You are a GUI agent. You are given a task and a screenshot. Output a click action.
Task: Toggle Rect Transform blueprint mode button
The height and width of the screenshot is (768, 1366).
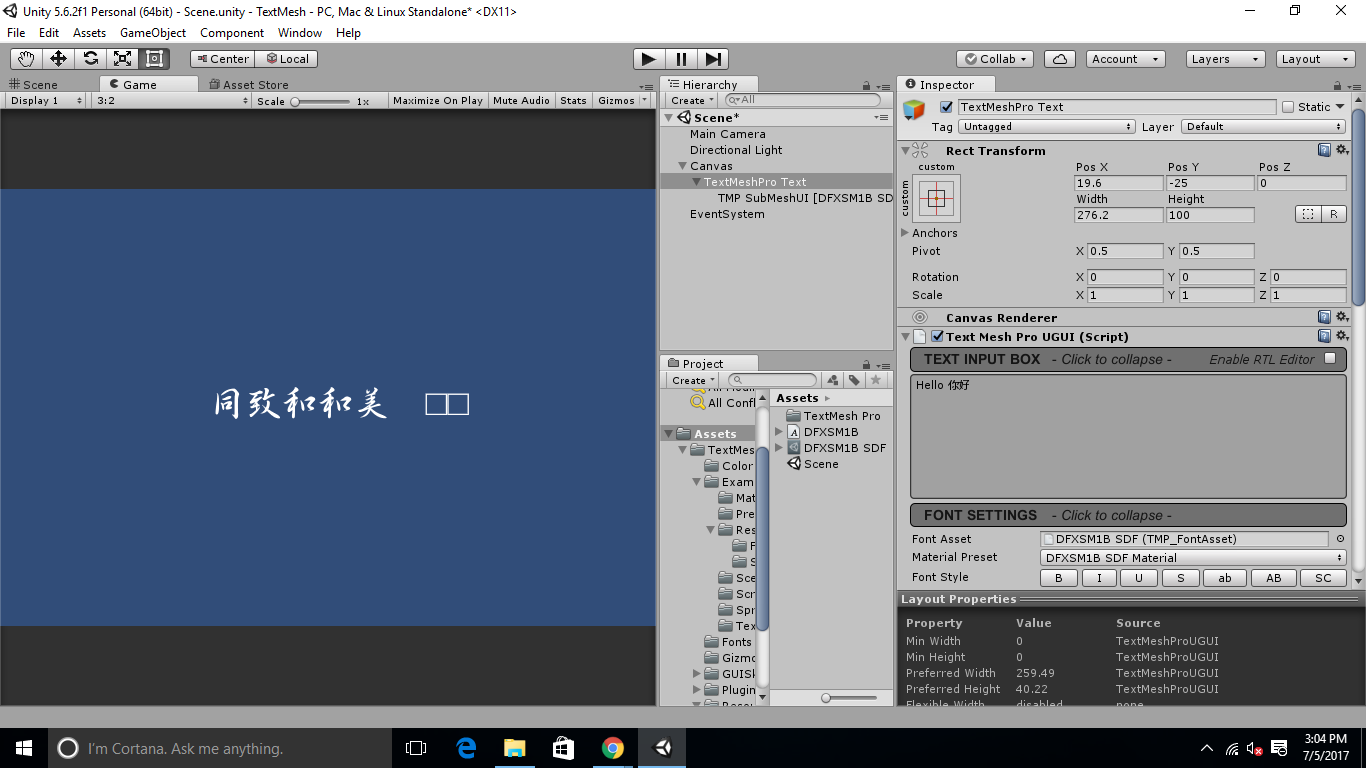pos(1308,215)
